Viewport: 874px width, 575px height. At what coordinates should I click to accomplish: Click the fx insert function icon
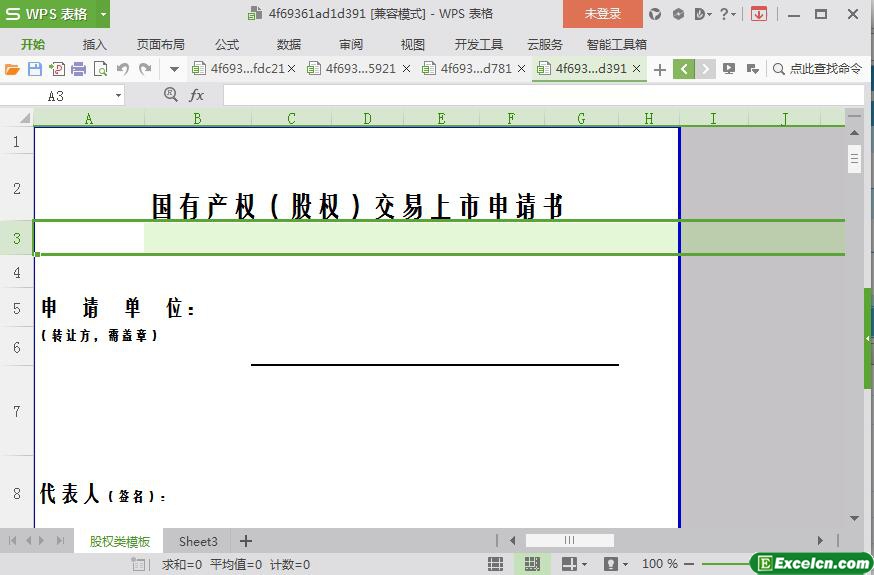197,95
